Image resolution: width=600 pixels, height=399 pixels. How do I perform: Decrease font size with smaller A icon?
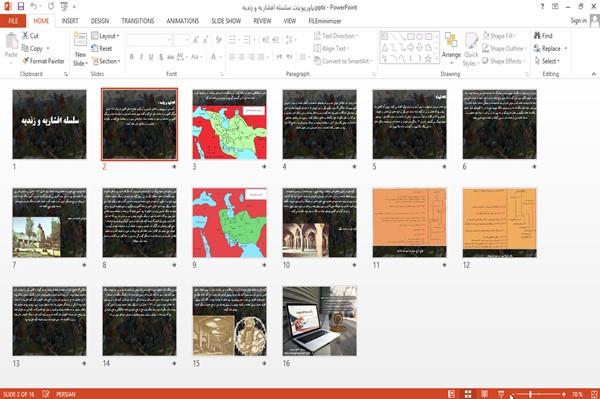[206, 40]
